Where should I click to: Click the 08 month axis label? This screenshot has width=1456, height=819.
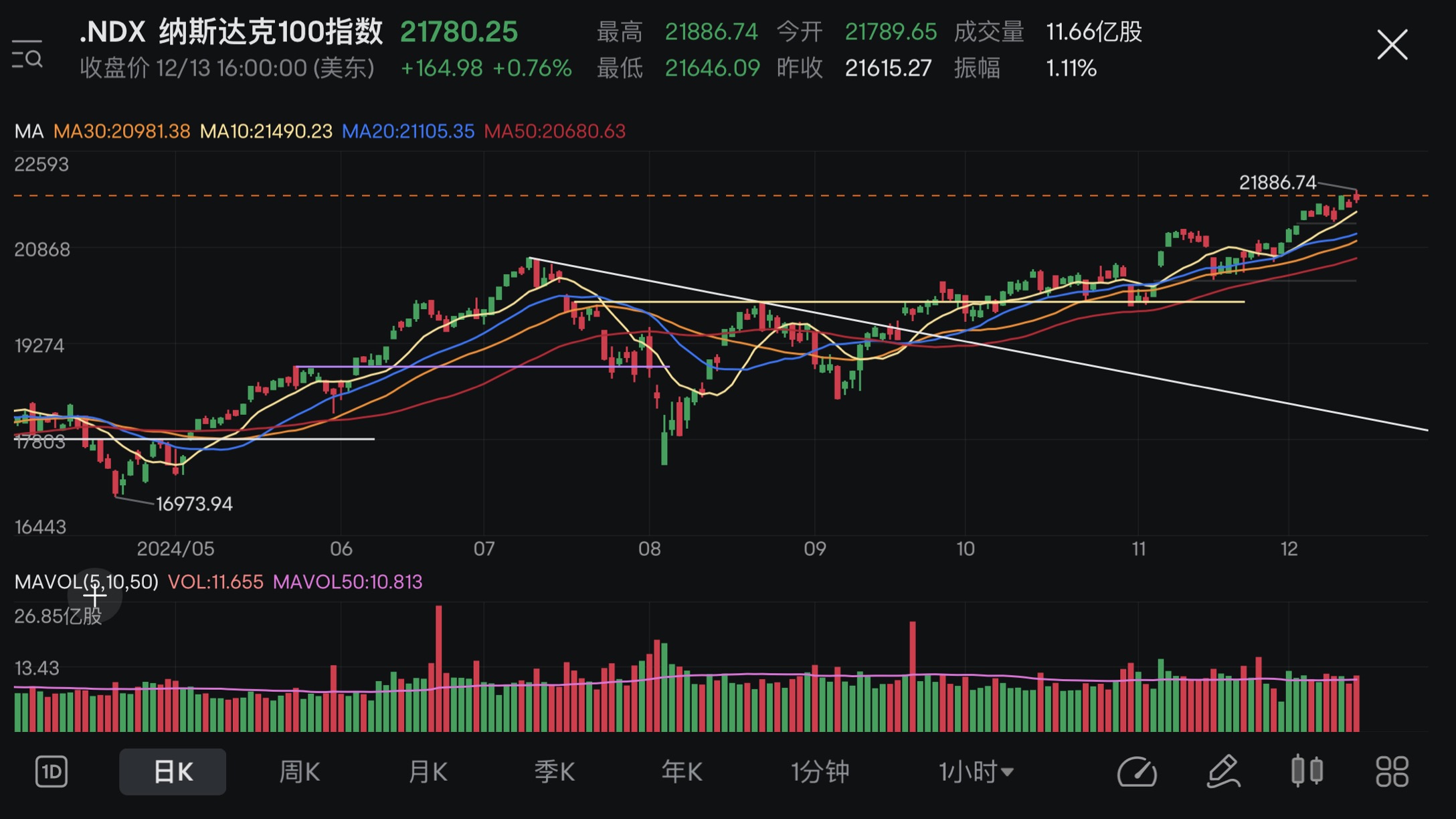(649, 549)
